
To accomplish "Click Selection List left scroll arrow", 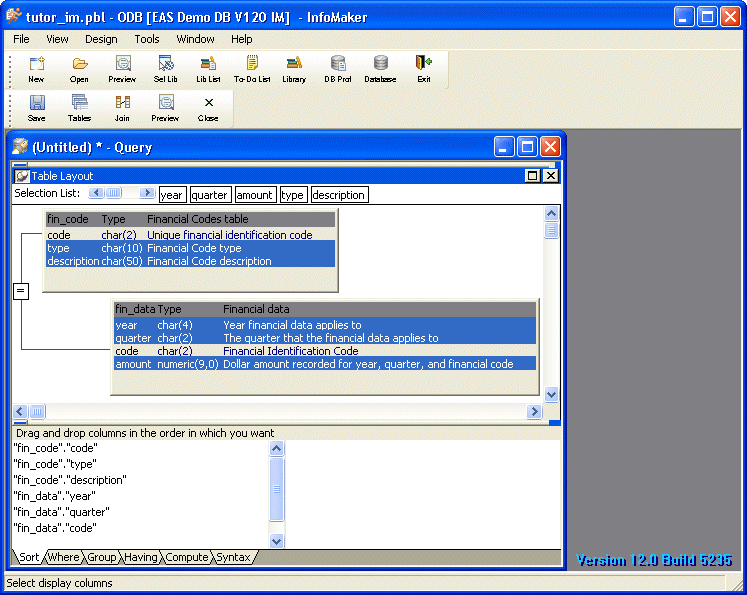I will (x=96, y=192).
